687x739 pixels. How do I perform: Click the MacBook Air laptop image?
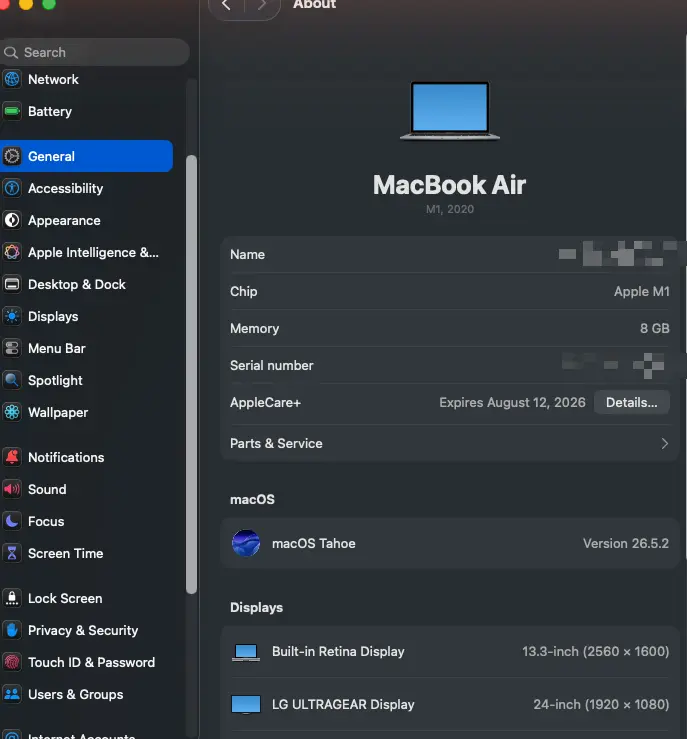tap(450, 111)
